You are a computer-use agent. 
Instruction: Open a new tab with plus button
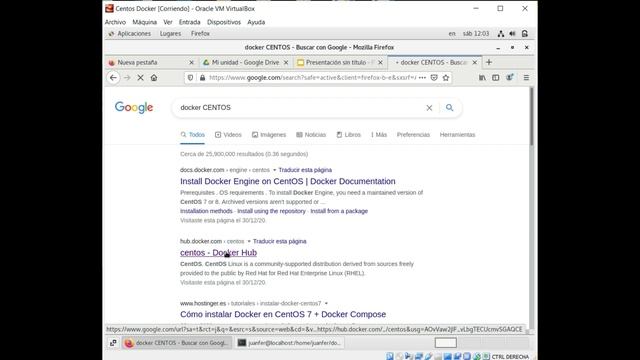(489, 62)
